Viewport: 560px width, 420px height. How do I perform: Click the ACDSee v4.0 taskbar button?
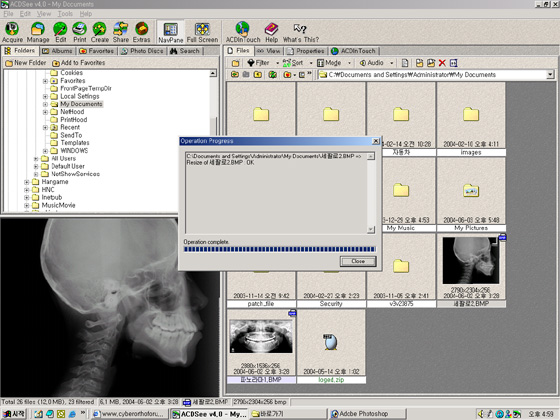(x=209, y=414)
